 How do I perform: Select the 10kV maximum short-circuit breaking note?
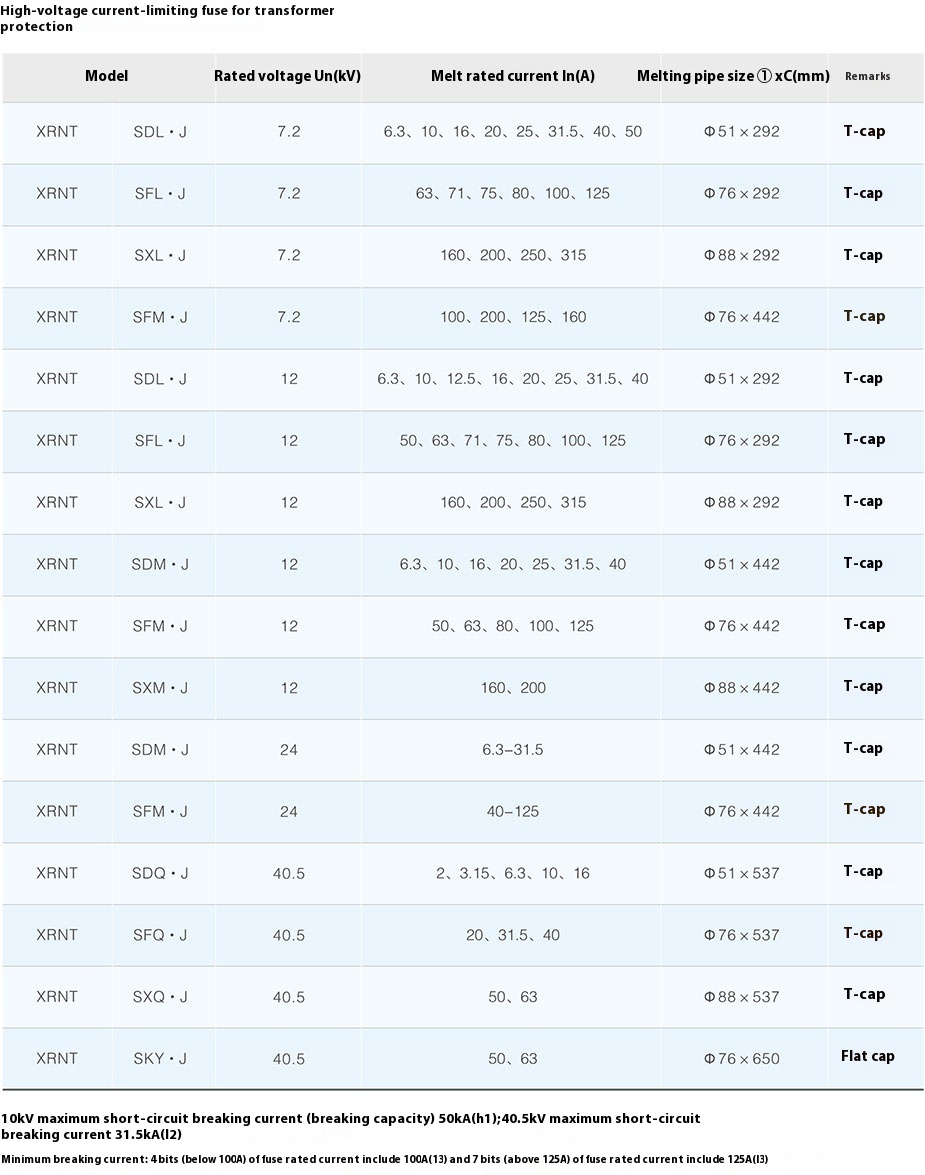[350, 1125]
